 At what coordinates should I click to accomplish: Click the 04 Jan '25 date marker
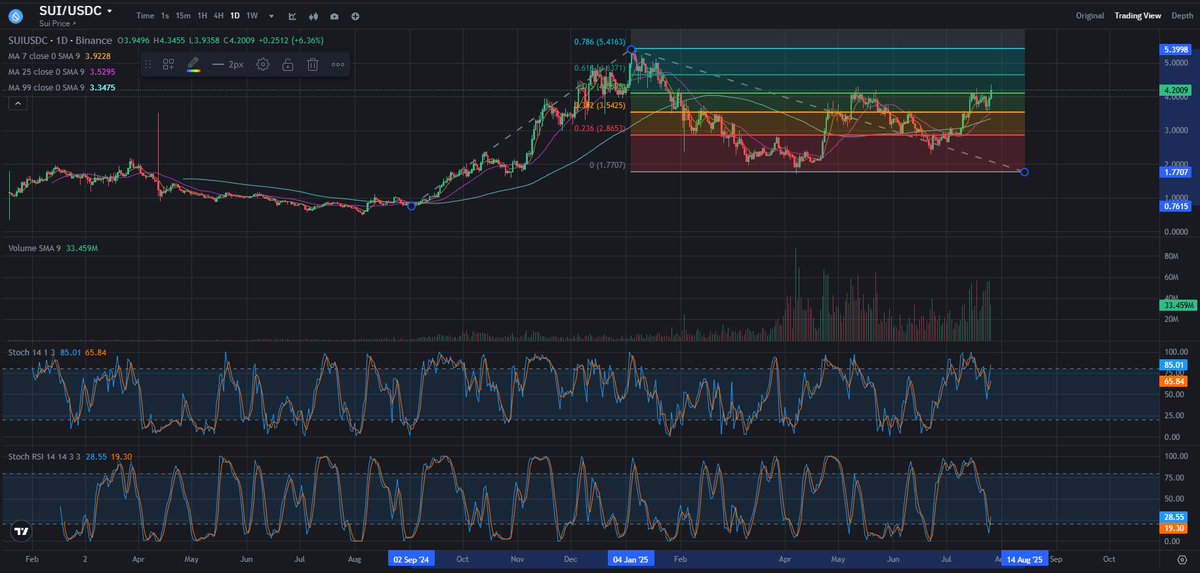pos(632,560)
